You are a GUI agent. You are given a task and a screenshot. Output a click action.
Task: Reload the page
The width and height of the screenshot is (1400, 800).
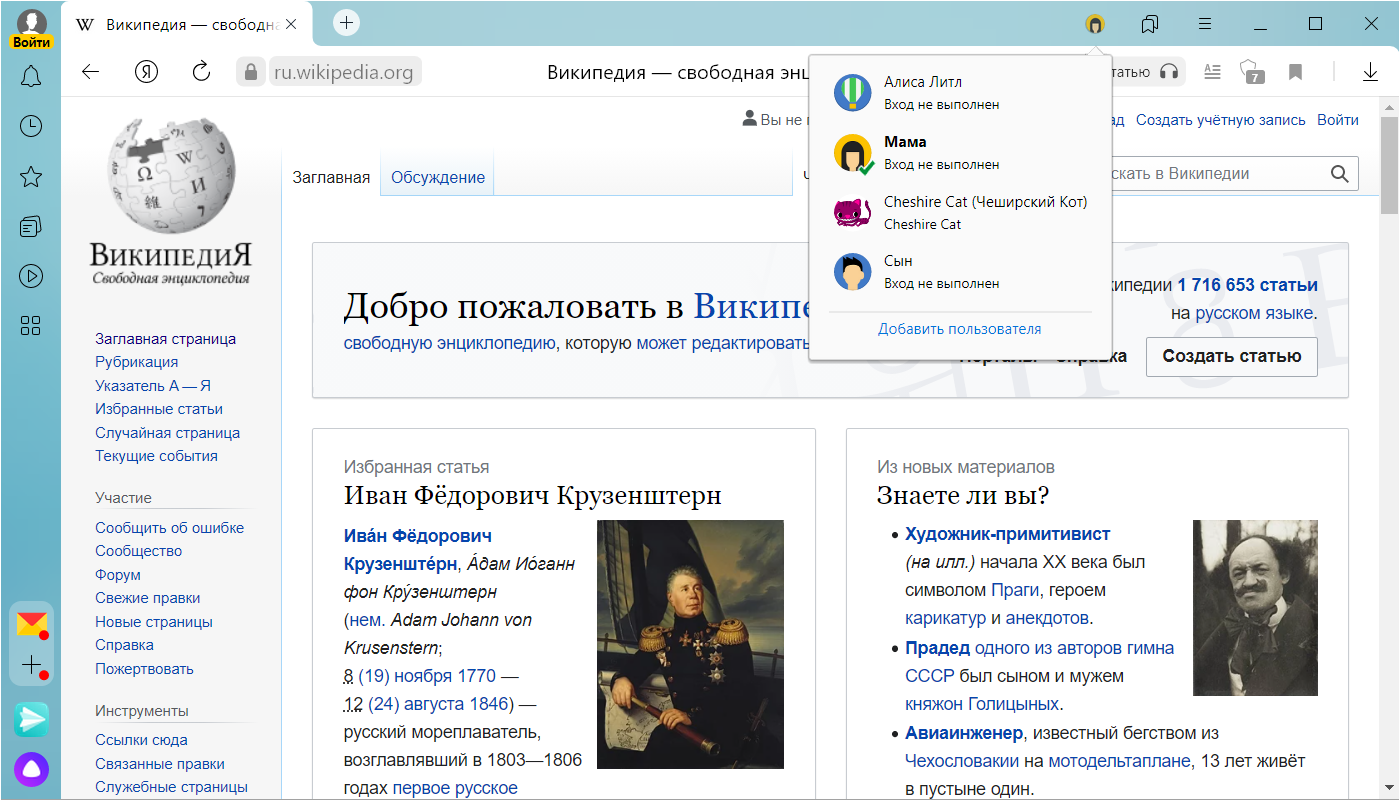tap(201, 72)
